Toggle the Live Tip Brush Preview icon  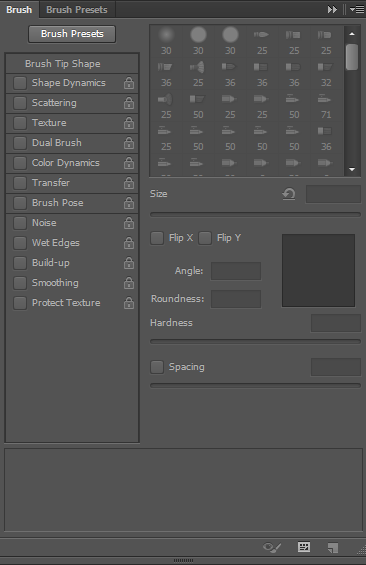272,548
